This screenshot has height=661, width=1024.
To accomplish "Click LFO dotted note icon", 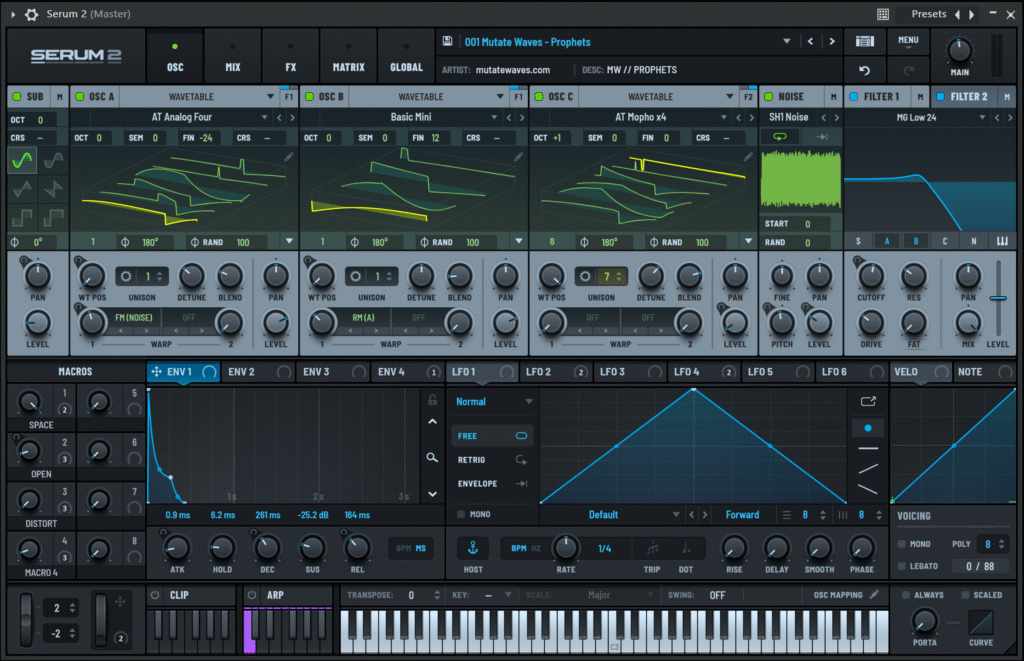I will pyautogui.click(x=686, y=549).
